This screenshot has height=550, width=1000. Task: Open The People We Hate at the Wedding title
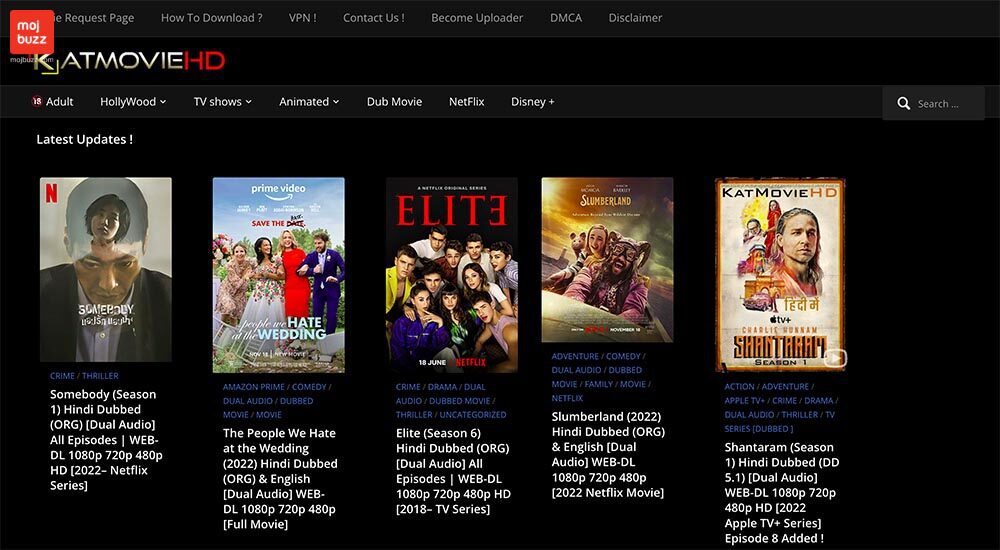[279, 479]
